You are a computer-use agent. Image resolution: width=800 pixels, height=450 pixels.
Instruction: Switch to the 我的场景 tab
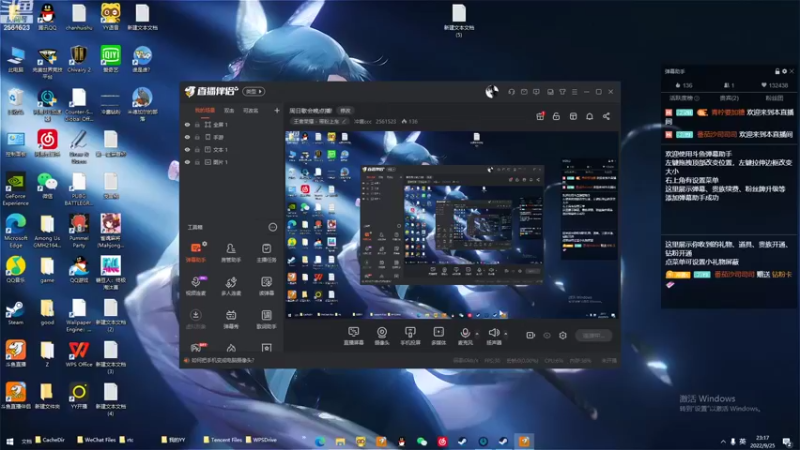pyautogui.click(x=205, y=110)
